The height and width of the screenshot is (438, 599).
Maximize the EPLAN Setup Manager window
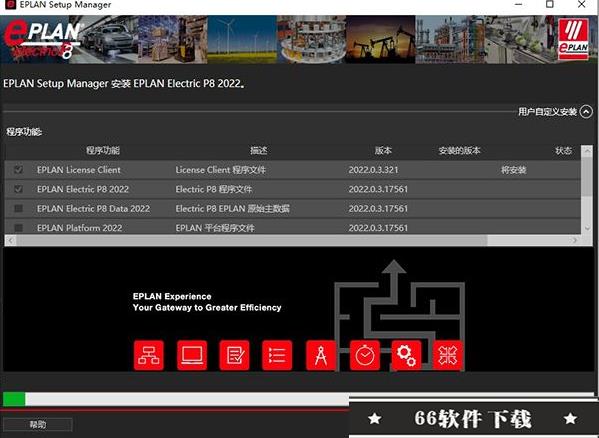tap(550, 4)
